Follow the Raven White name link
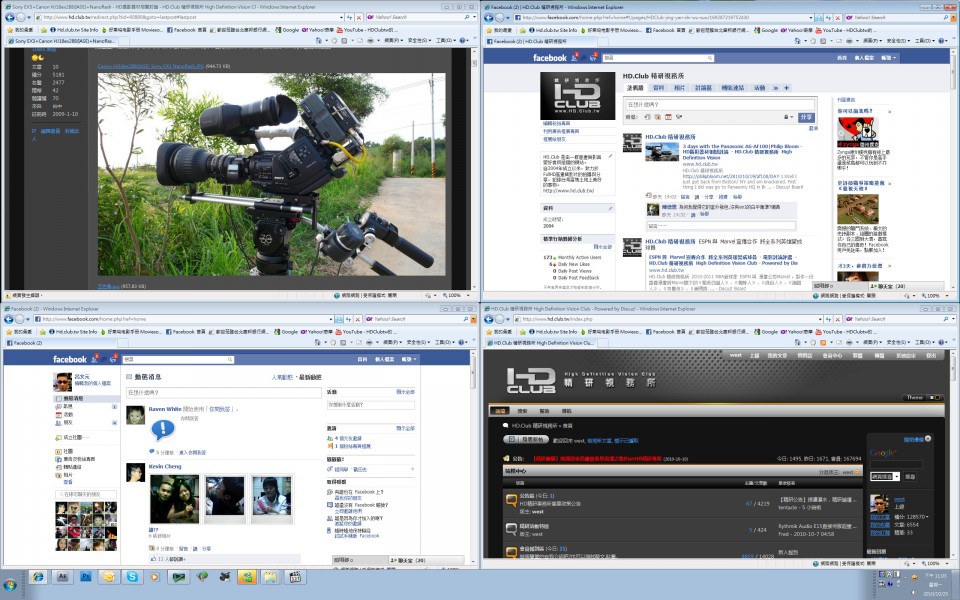The width and height of the screenshot is (960, 600). click(165, 409)
